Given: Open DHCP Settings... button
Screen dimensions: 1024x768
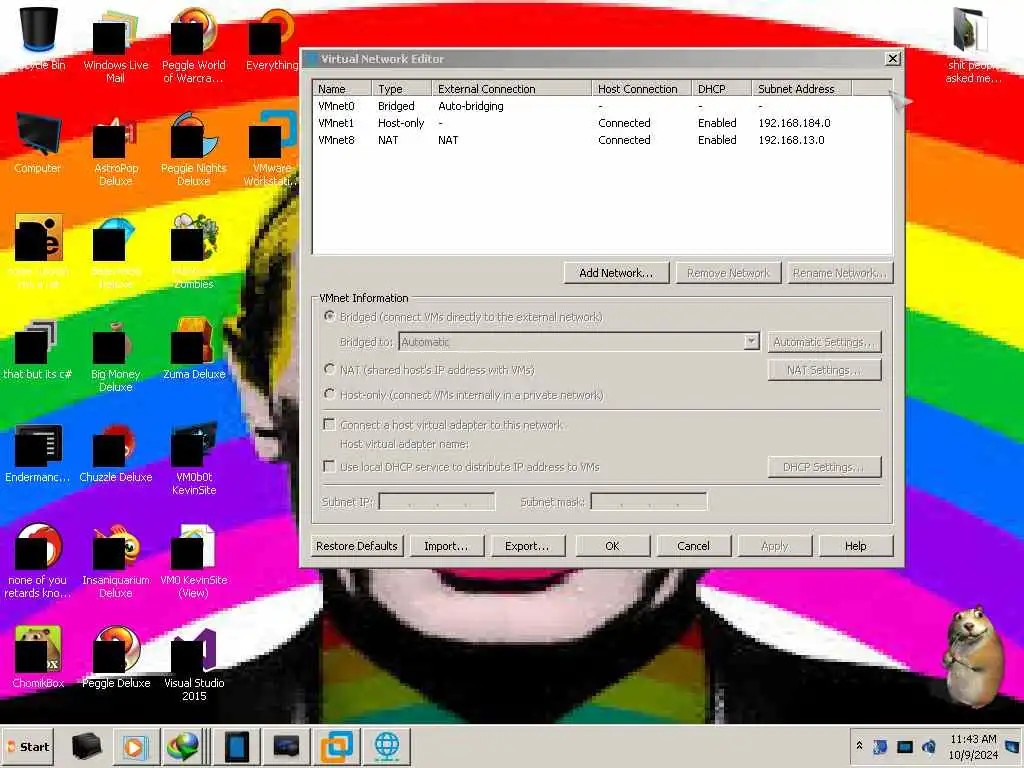Looking at the screenshot, I should pyautogui.click(x=824, y=467).
